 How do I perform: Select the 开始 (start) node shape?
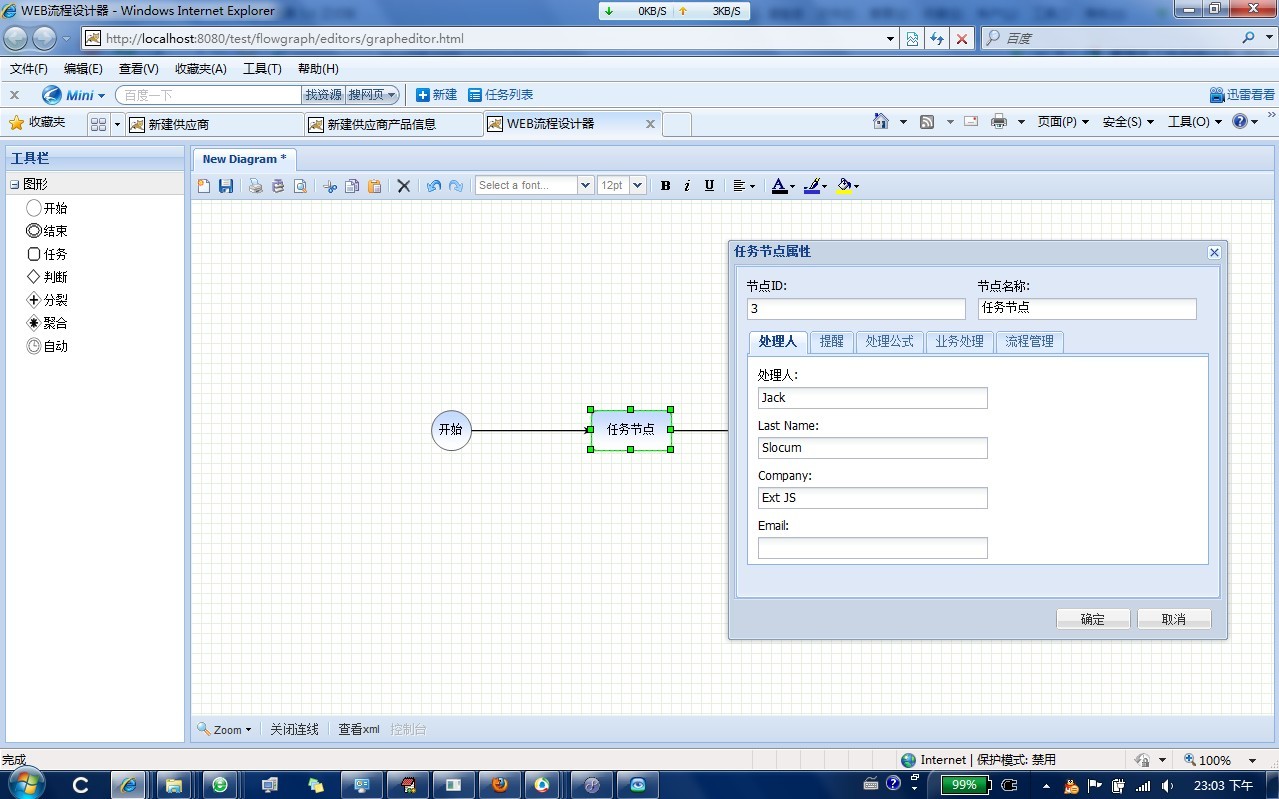pyautogui.click(x=47, y=208)
